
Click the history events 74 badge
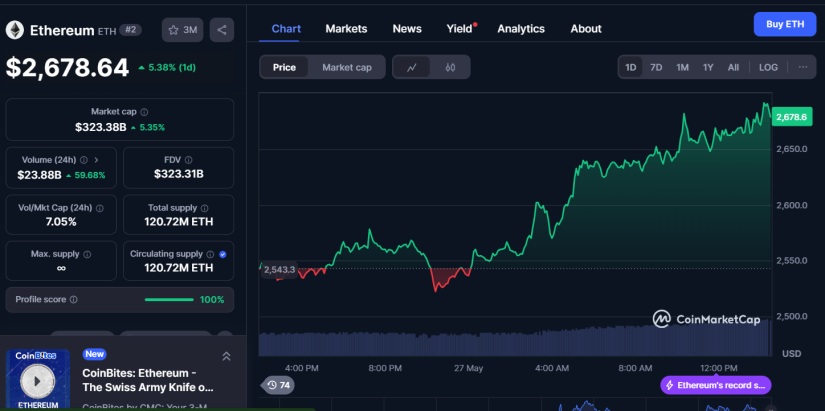pos(278,385)
